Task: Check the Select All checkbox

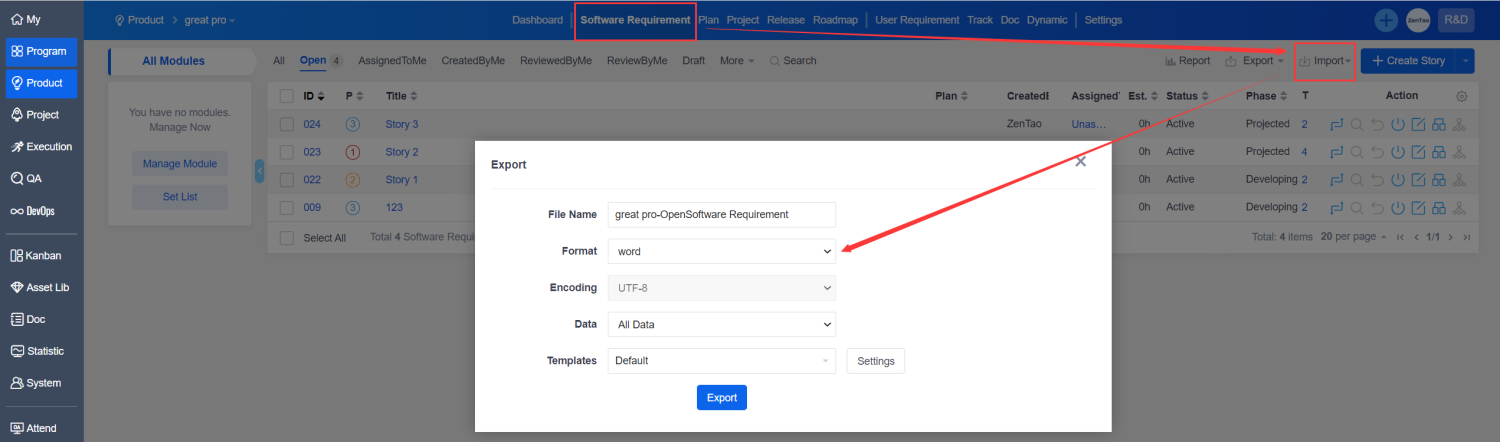Action: (x=287, y=238)
